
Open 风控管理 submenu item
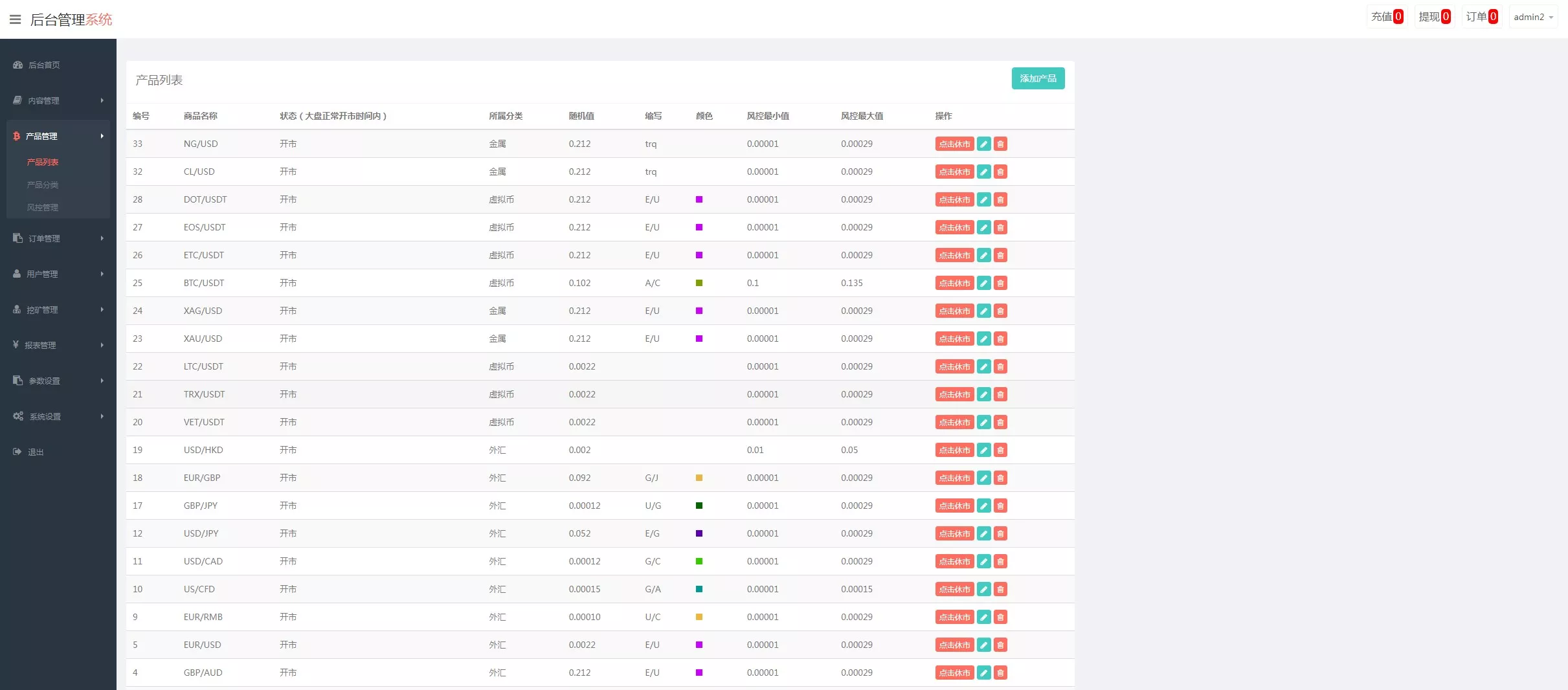point(43,207)
